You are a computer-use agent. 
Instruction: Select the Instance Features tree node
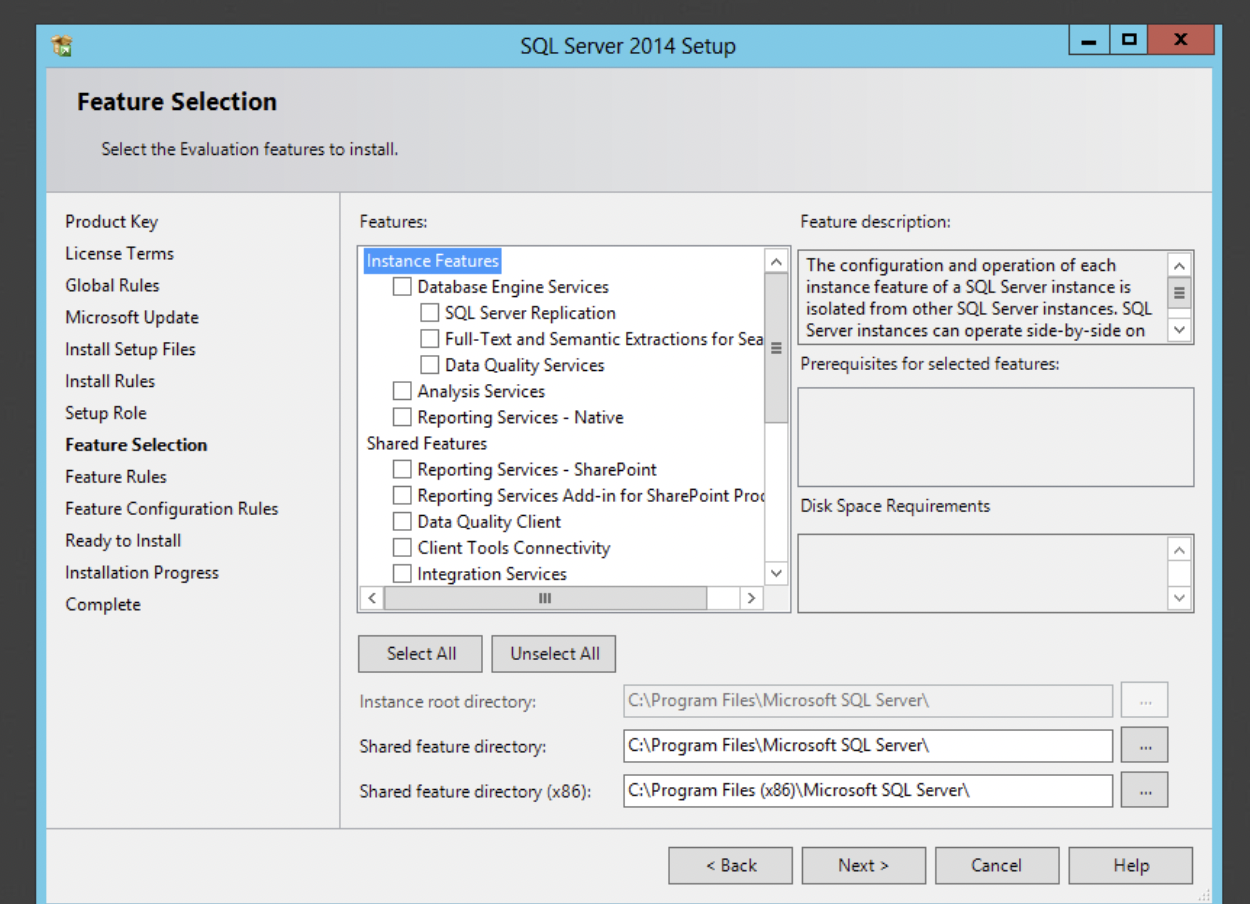[432, 261]
